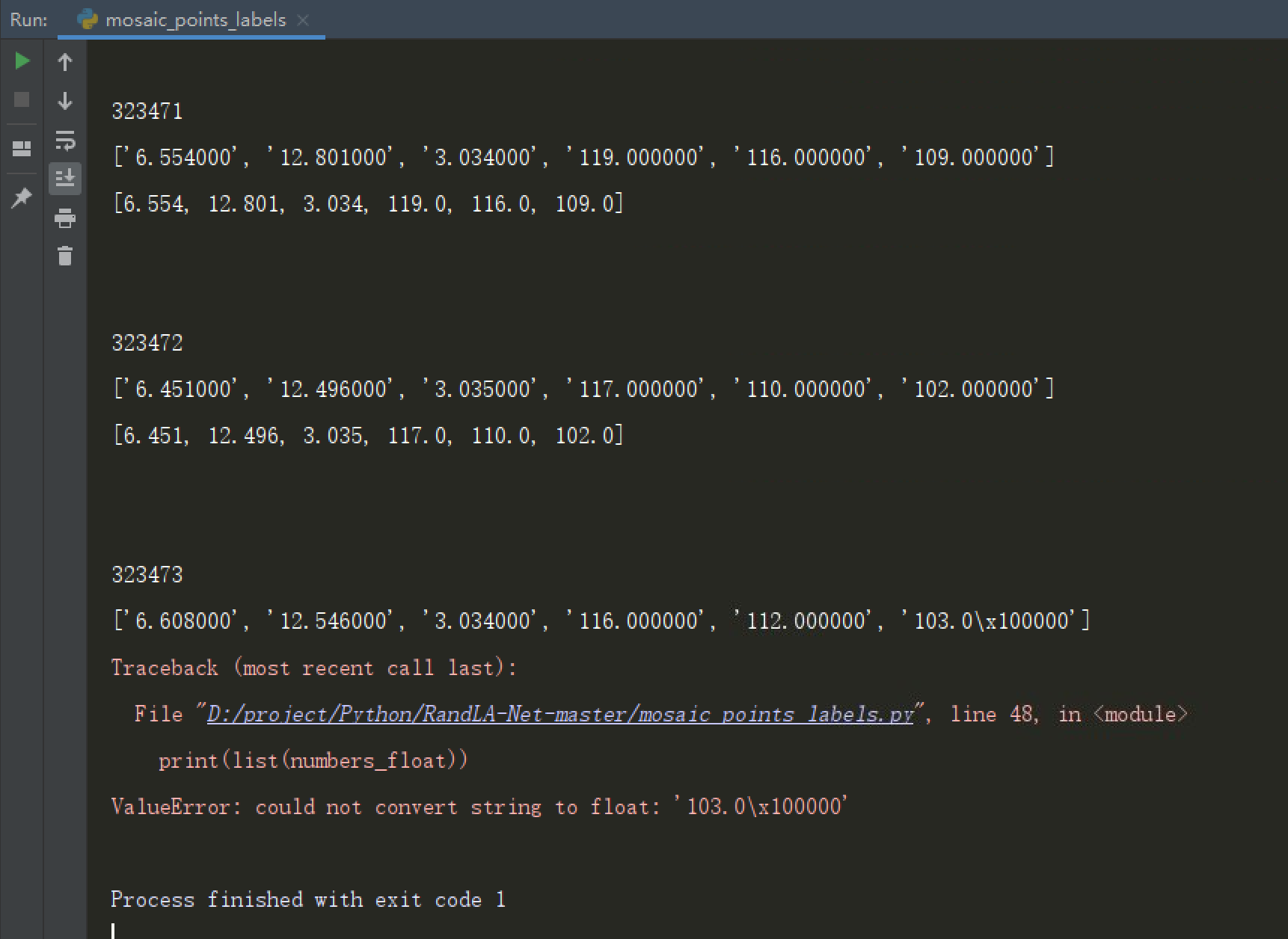Stop the running process
The width and height of the screenshot is (1288, 939).
(22, 99)
